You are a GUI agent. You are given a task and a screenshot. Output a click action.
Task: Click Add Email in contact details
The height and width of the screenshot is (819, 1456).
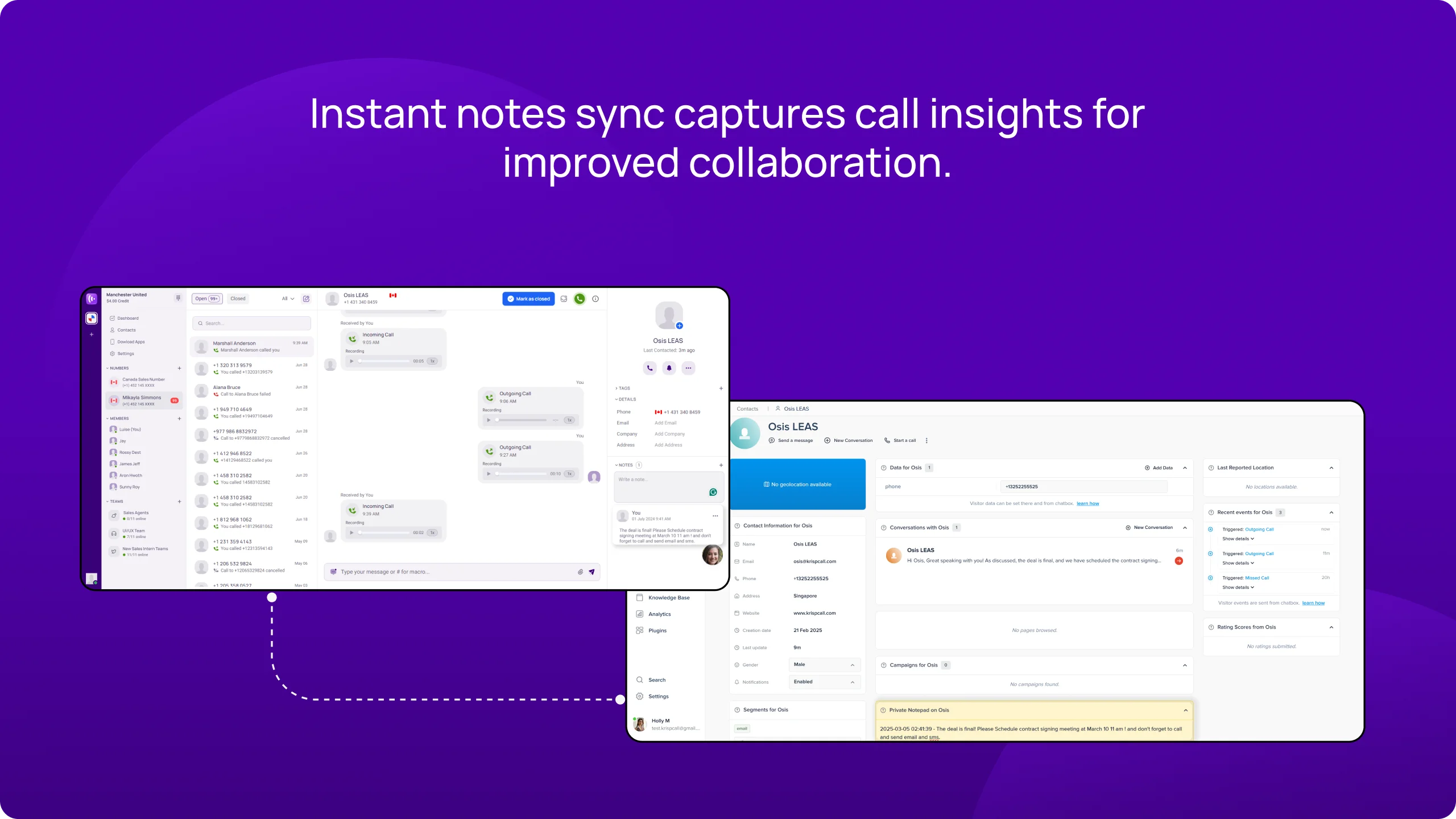[665, 423]
